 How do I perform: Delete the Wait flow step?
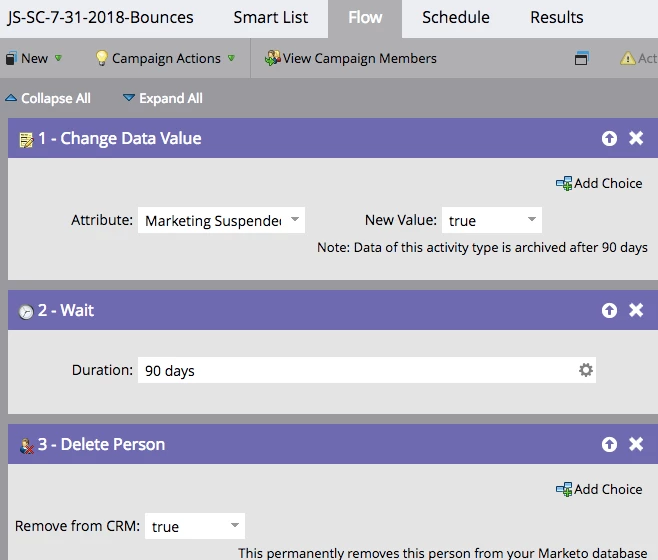pyautogui.click(x=636, y=311)
